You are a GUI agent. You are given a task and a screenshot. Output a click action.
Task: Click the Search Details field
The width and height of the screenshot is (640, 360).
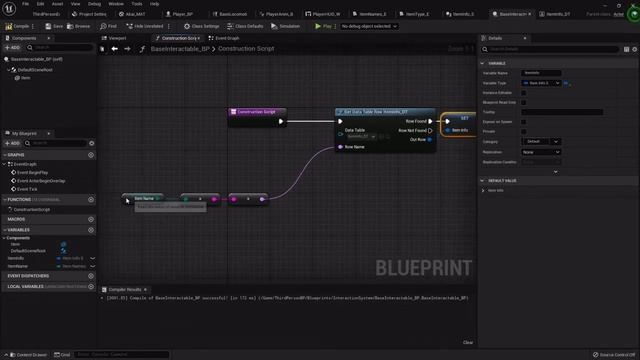pyautogui.click(x=550, y=49)
